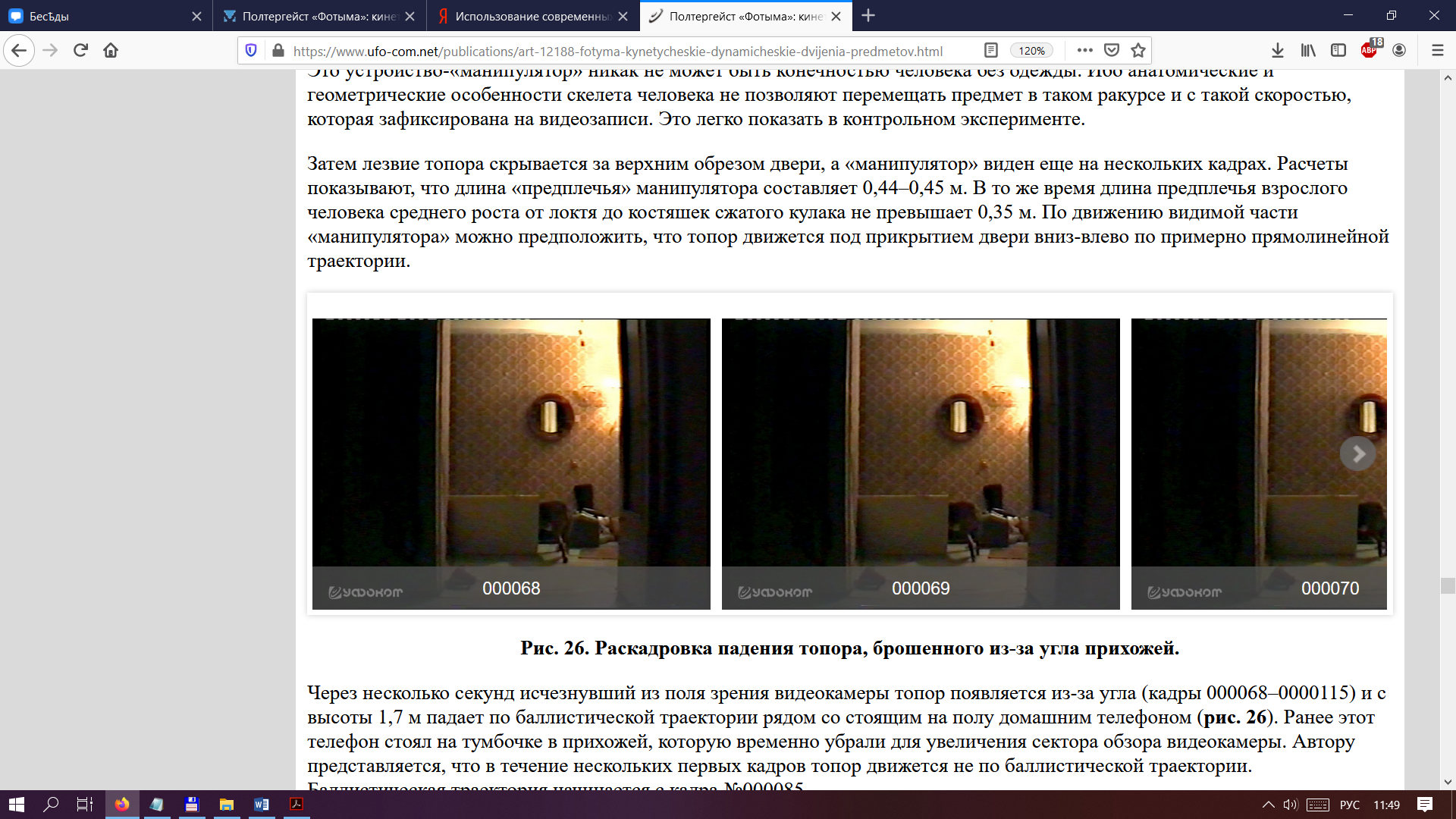Click the Firefox reload page button

pyautogui.click(x=80, y=50)
